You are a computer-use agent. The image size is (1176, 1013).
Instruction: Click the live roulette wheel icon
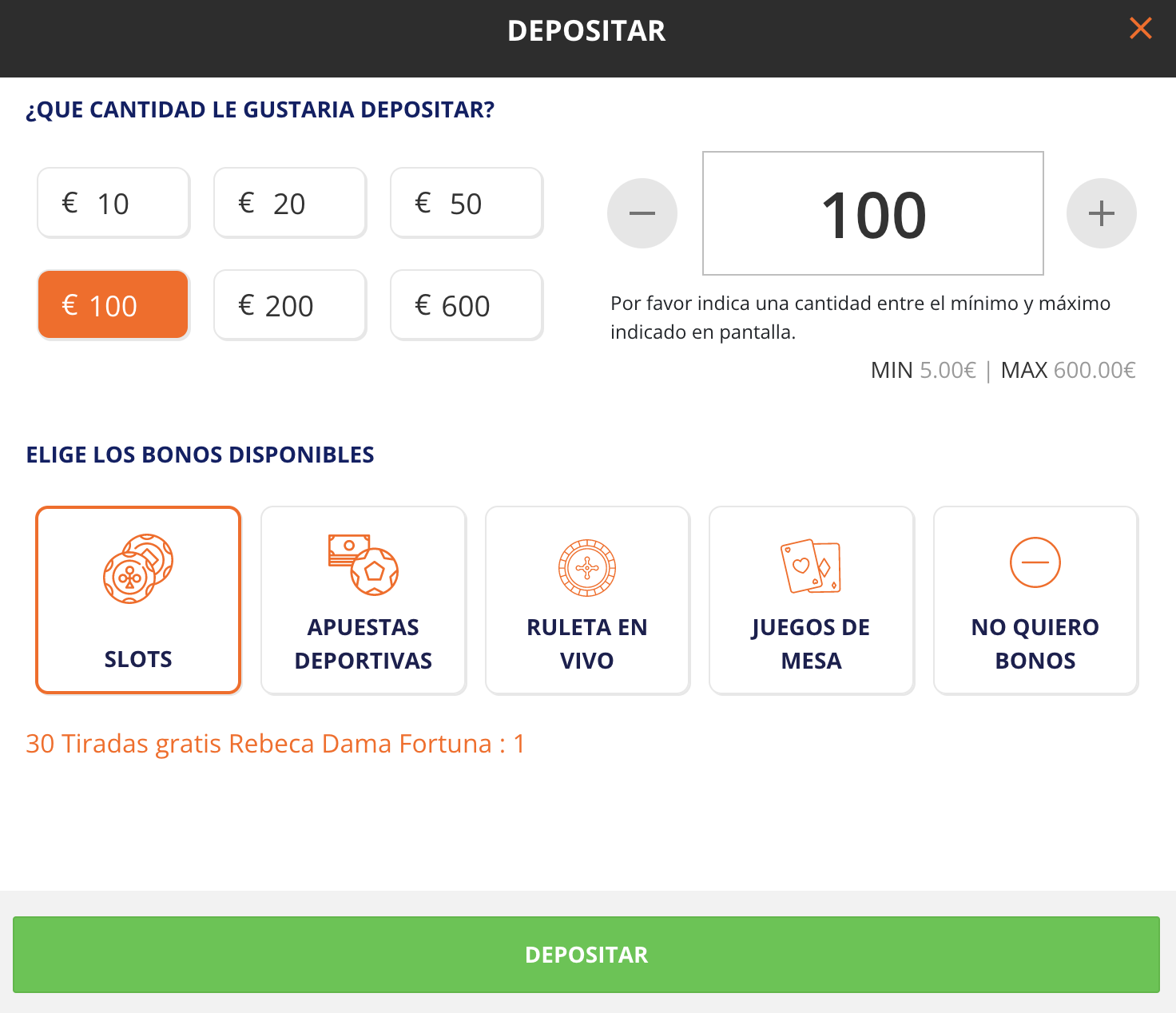(x=587, y=567)
